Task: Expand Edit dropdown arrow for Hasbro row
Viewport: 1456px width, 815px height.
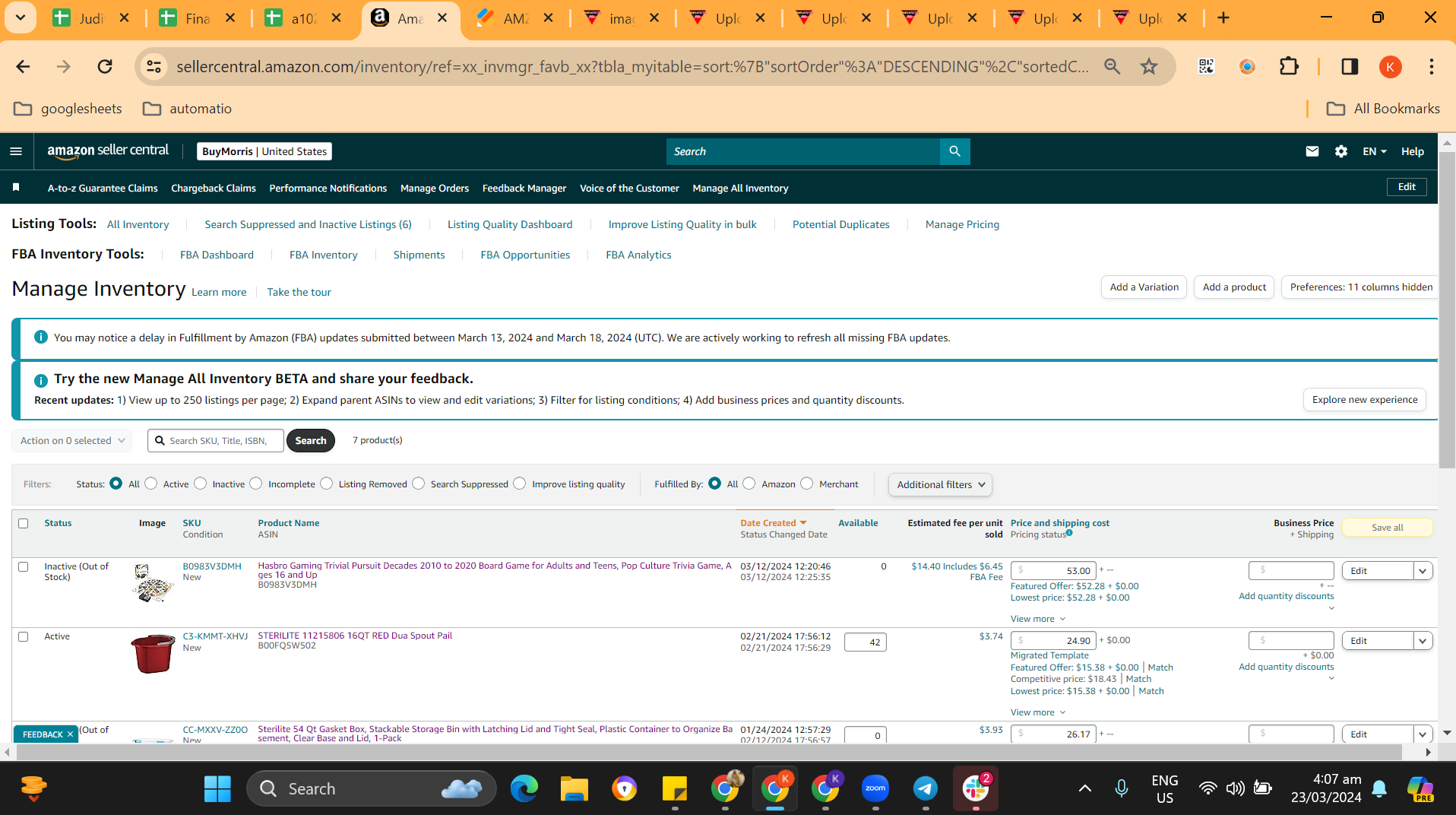Action: pyautogui.click(x=1423, y=571)
